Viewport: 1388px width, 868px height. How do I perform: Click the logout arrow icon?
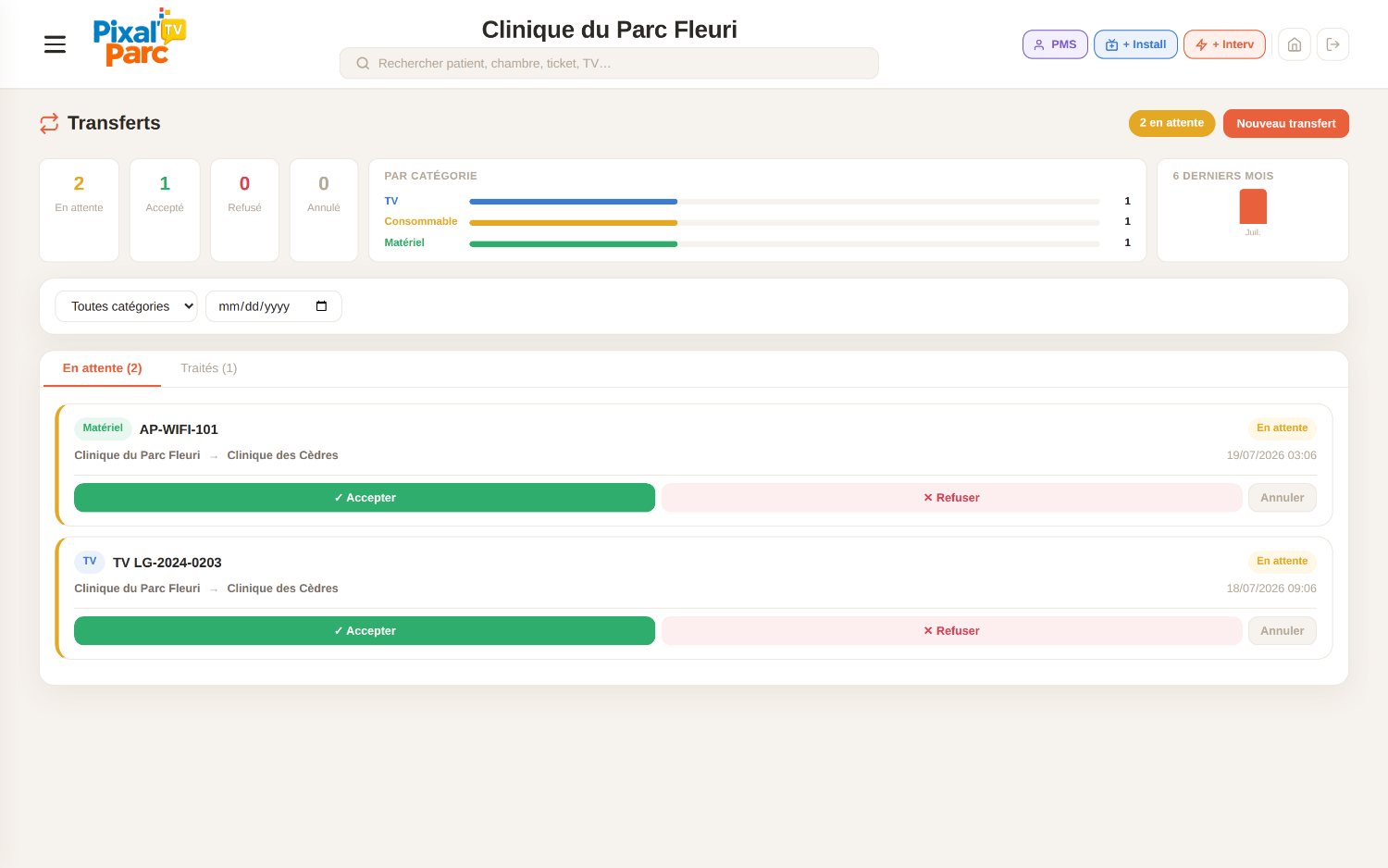(x=1332, y=44)
